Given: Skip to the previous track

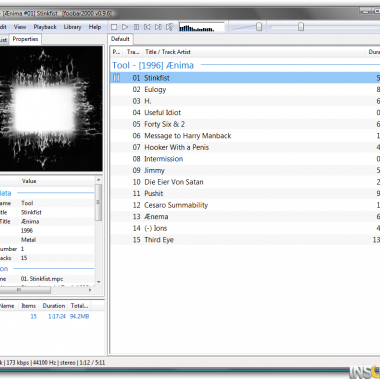Looking at the screenshot, I should point(147,27).
